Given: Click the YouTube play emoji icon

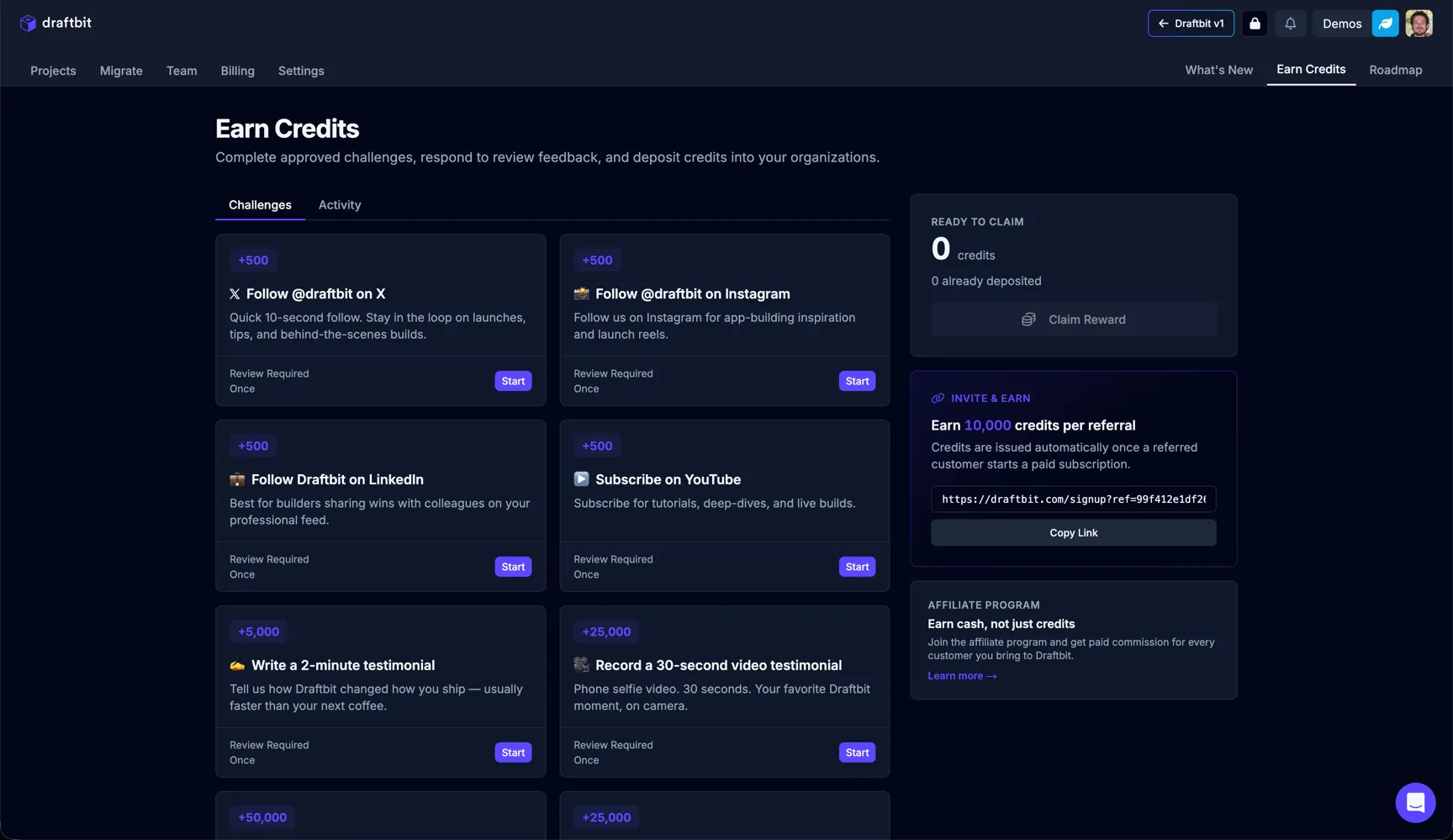Looking at the screenshot, I should pos(581,479).
